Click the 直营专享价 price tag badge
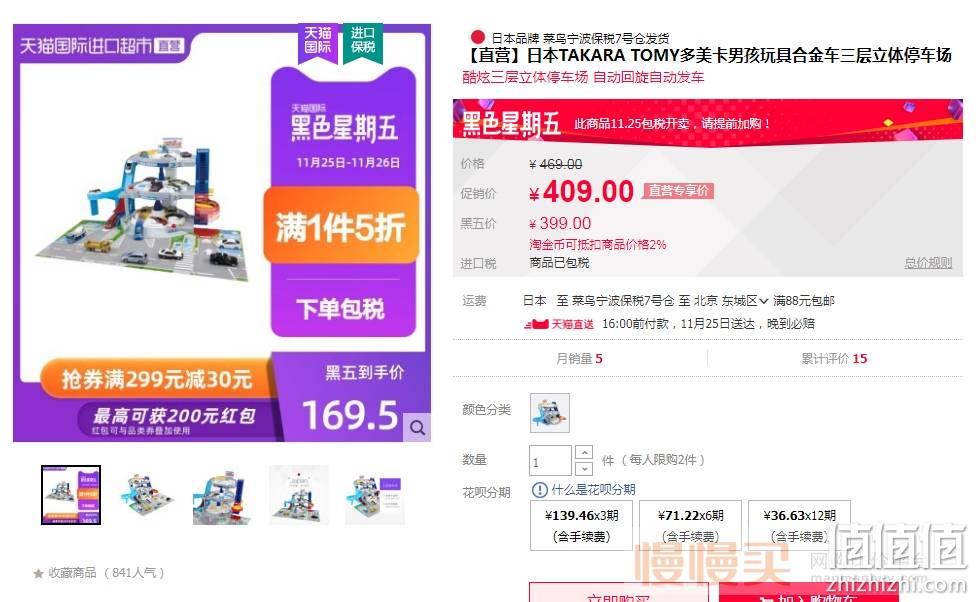 (x=678, y=190)
